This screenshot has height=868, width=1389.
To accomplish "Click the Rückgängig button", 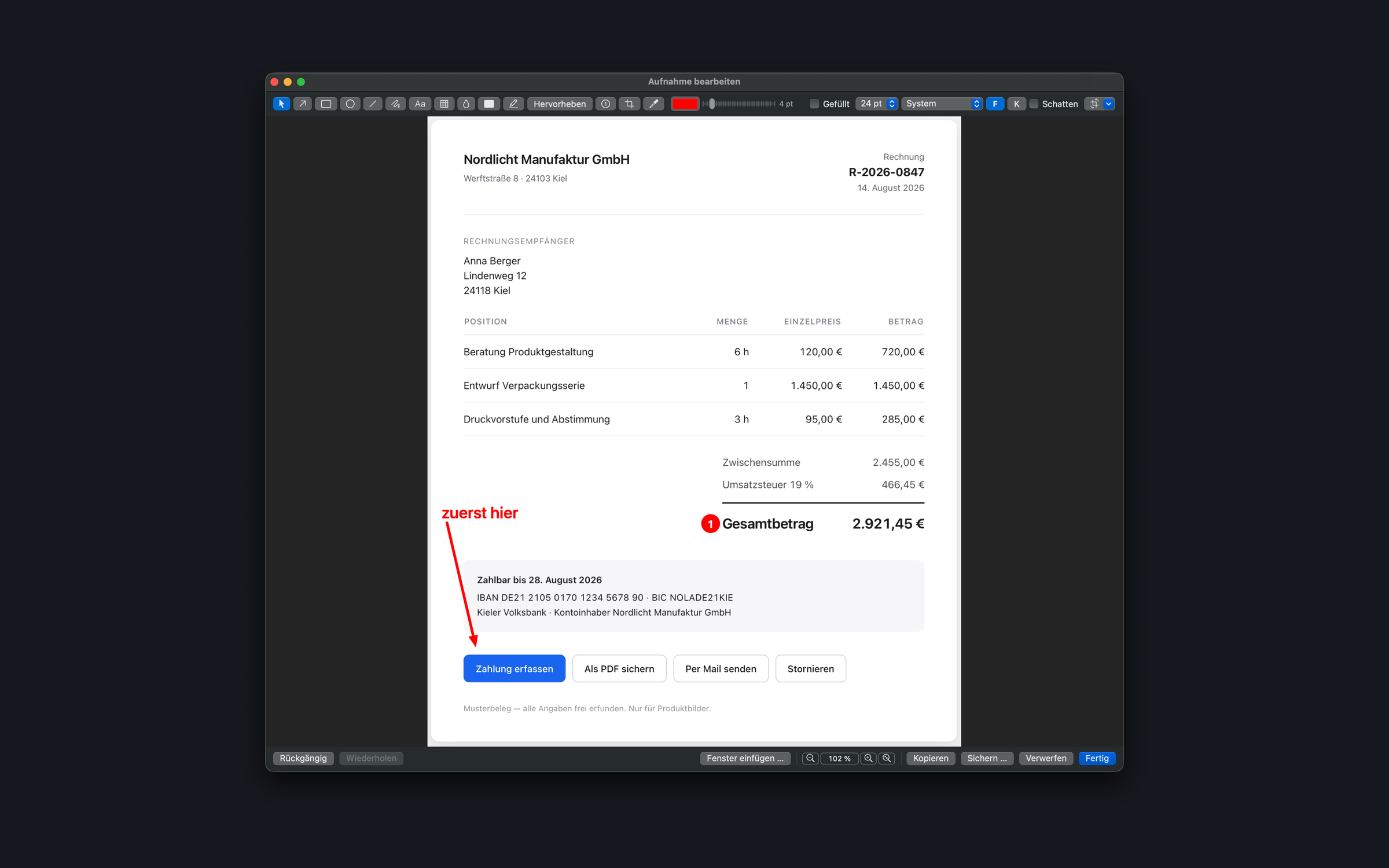I will click(303, 758).
